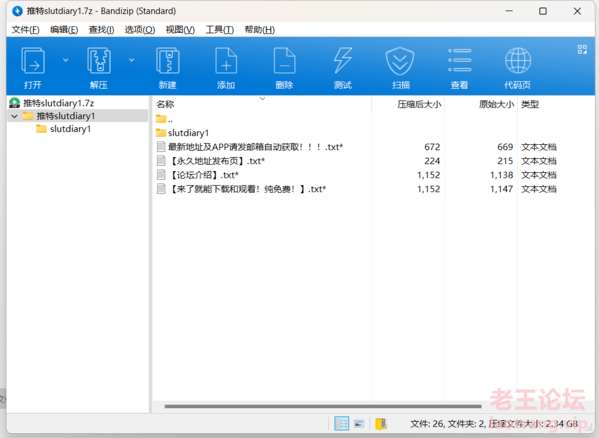
Task: Expand the dropdown arrow beside 解压
Action: (x=132, y=60)
